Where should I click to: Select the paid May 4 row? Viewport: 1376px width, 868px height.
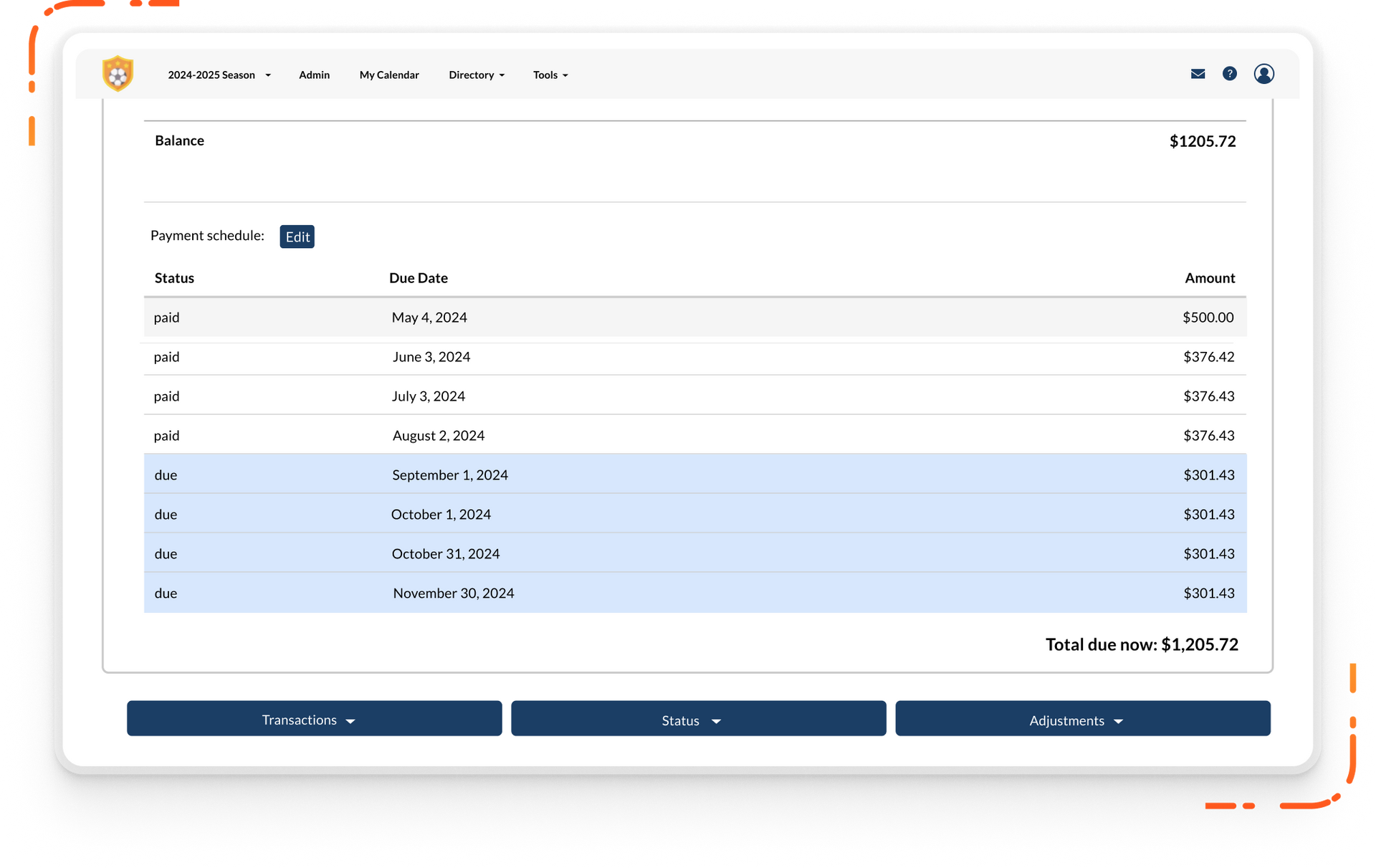click(x=693, y=317)
